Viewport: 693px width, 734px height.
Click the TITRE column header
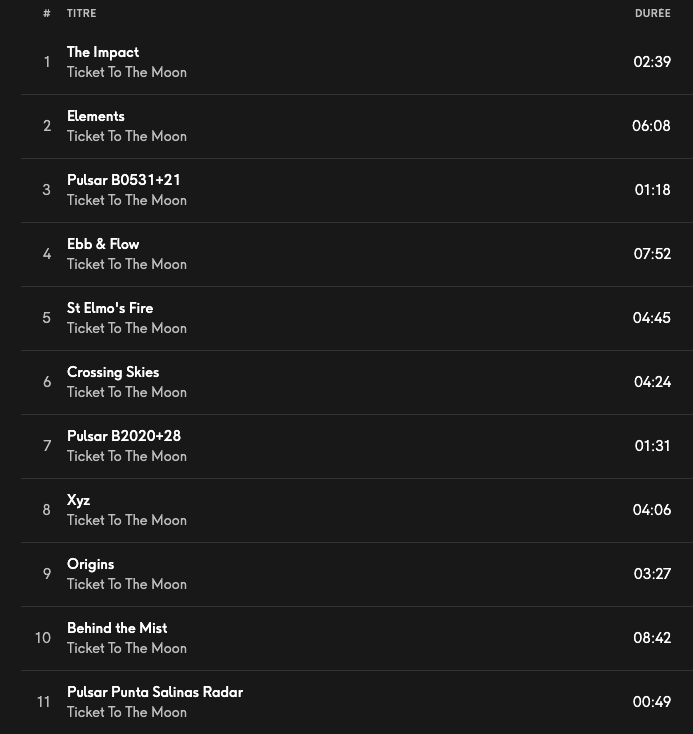coord(82,13)
